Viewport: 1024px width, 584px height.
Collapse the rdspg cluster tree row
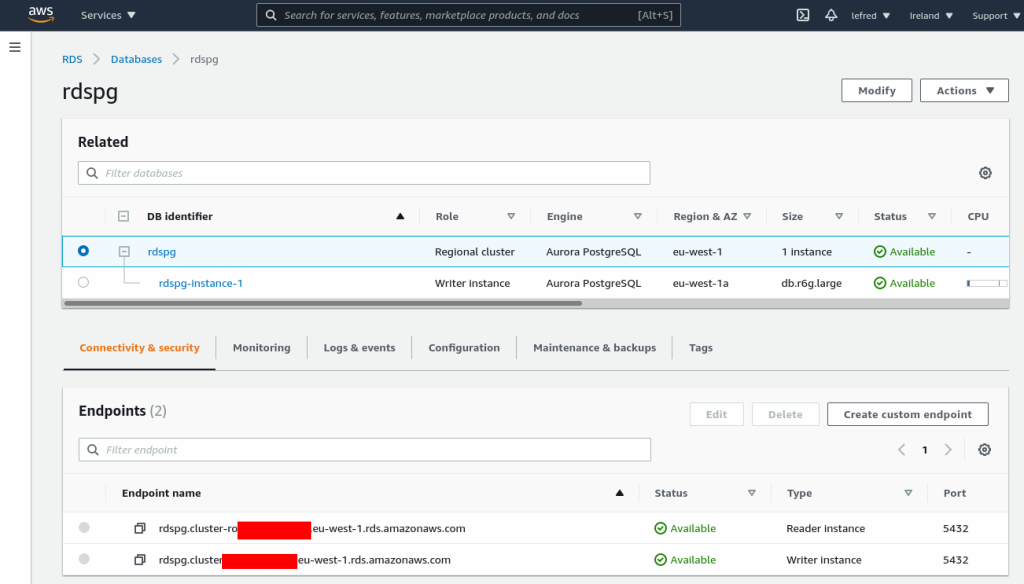[x=124, y=252]
